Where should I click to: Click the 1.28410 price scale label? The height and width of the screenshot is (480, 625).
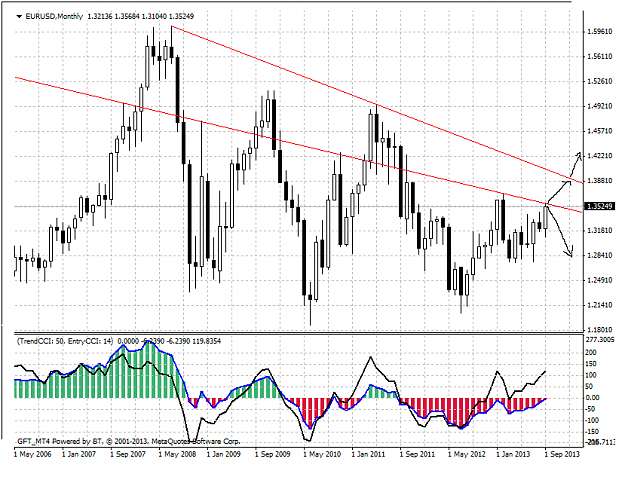pyautogui.click(x=600, y=255)
